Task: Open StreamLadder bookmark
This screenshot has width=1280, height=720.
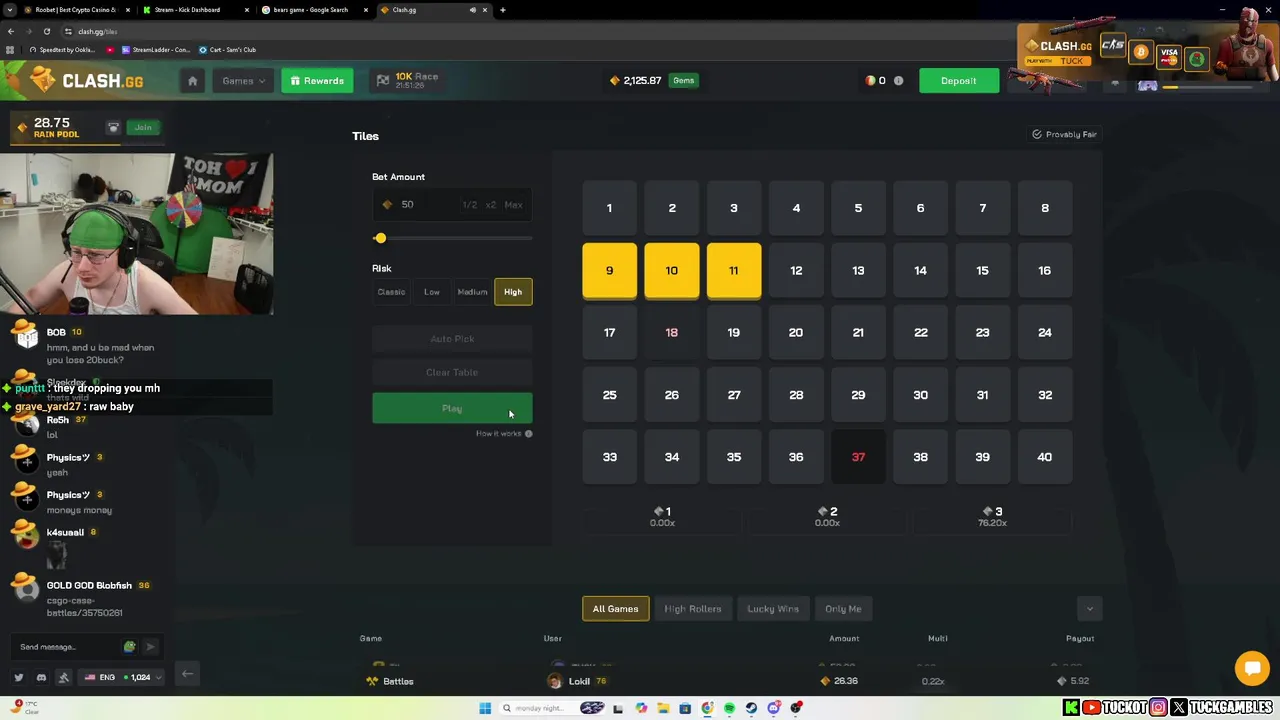Action: click(x=155, y=49)
